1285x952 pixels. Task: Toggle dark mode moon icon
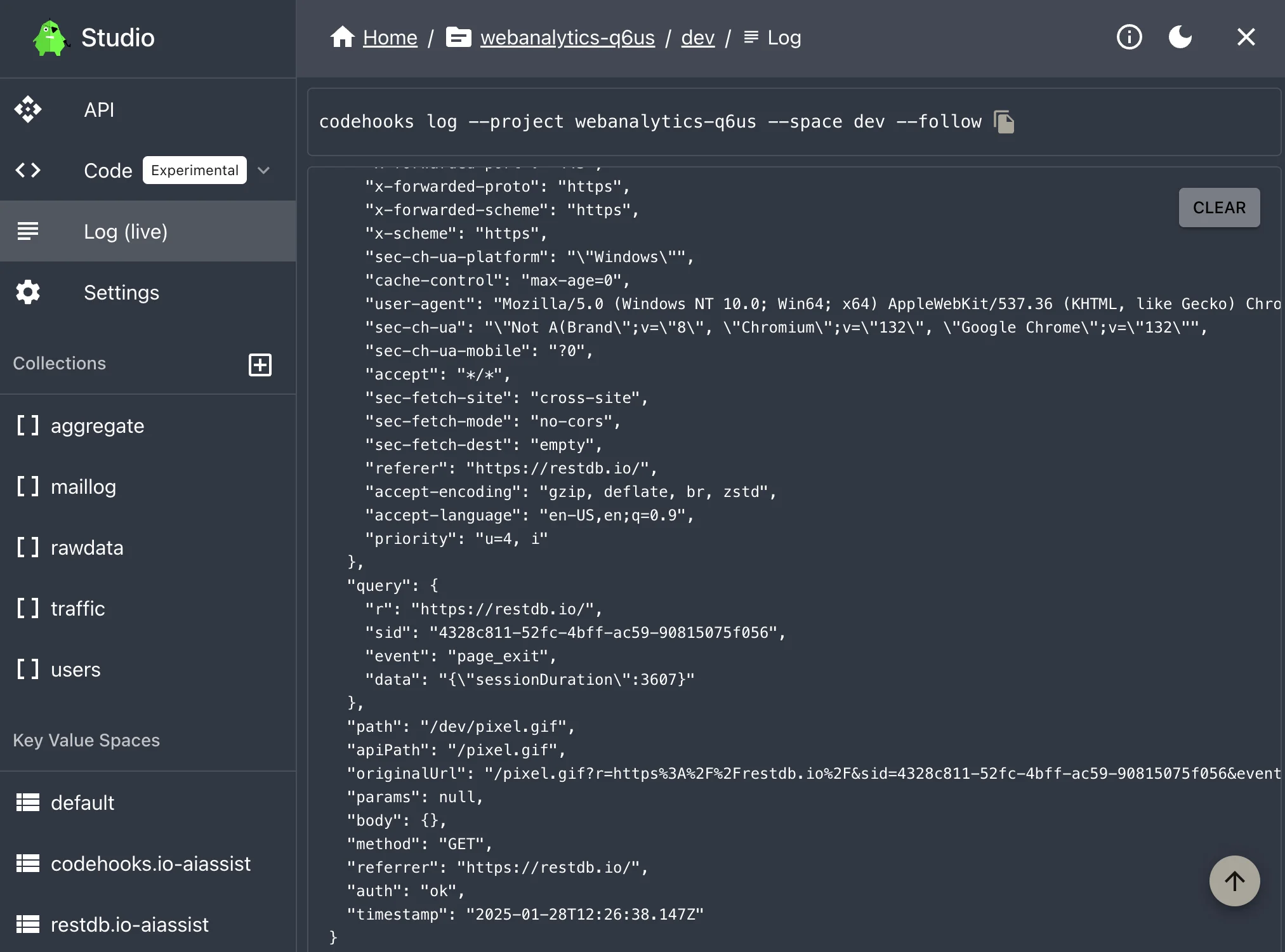pyautogui.click(x=1180, y=37)
